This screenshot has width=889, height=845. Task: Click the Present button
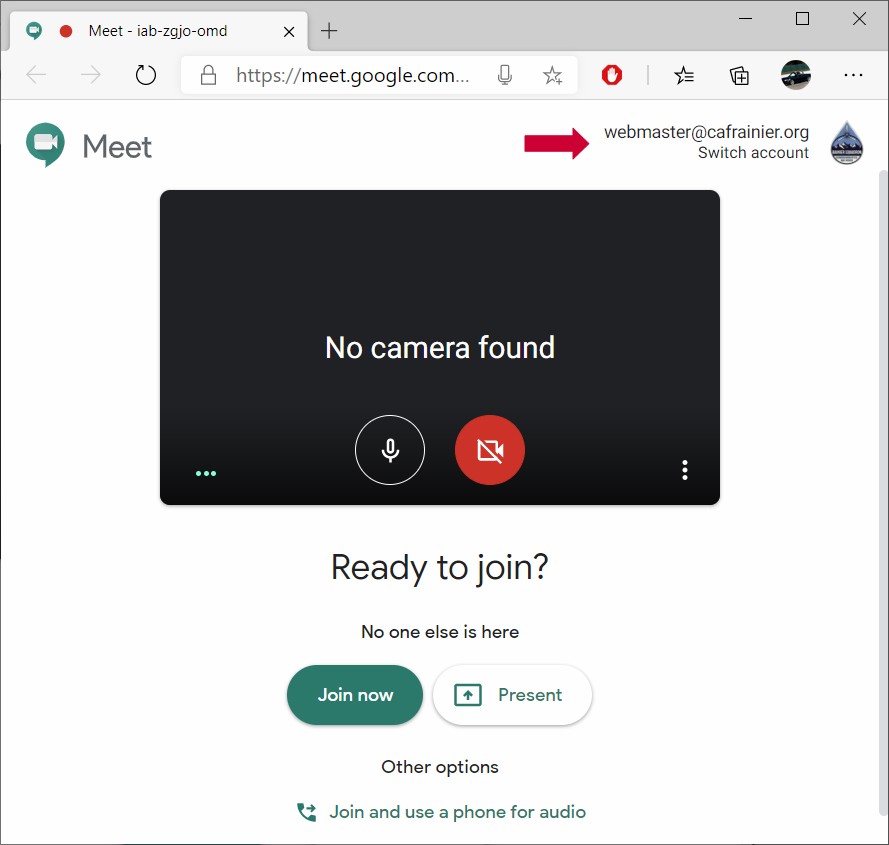click(x=512, y=695)
